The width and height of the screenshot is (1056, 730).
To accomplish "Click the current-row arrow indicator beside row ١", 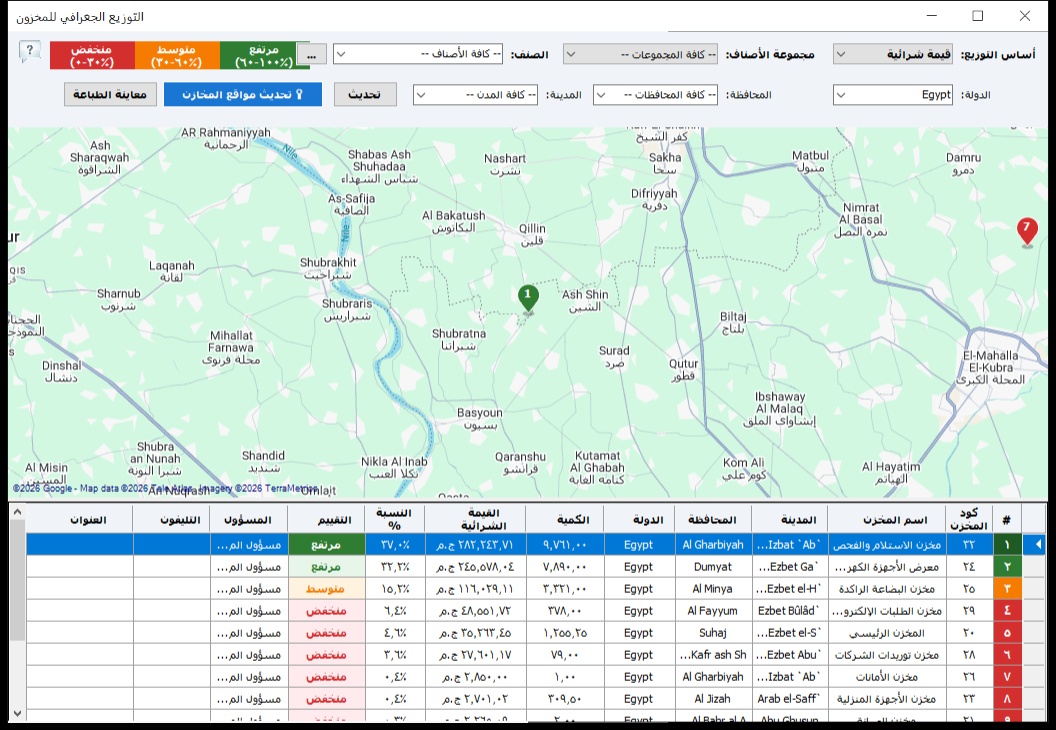I will pyautogui.click(x=1037, y=544).
